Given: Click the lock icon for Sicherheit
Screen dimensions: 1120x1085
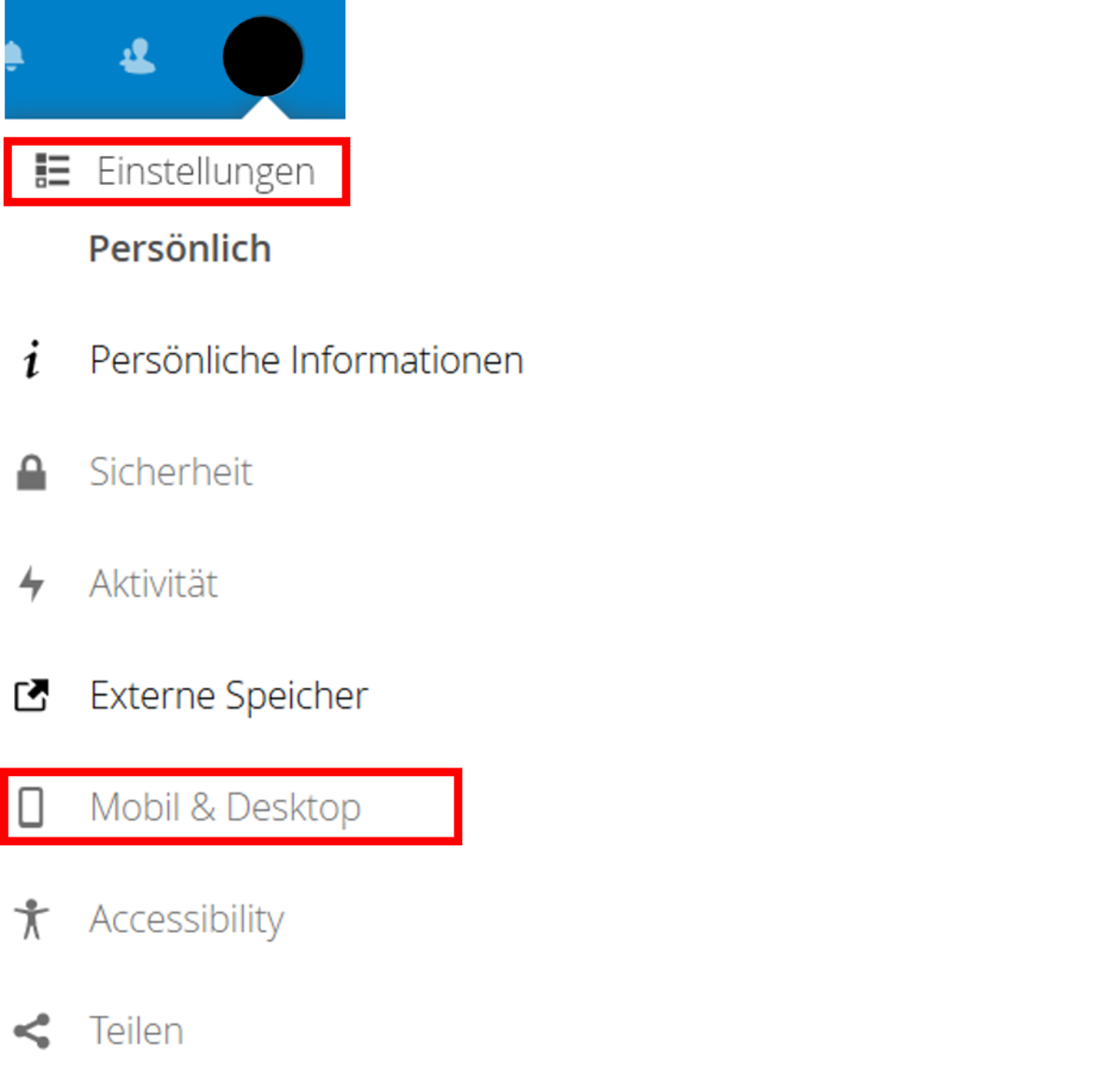Looking at the screenshot, I should coord(32,472).
